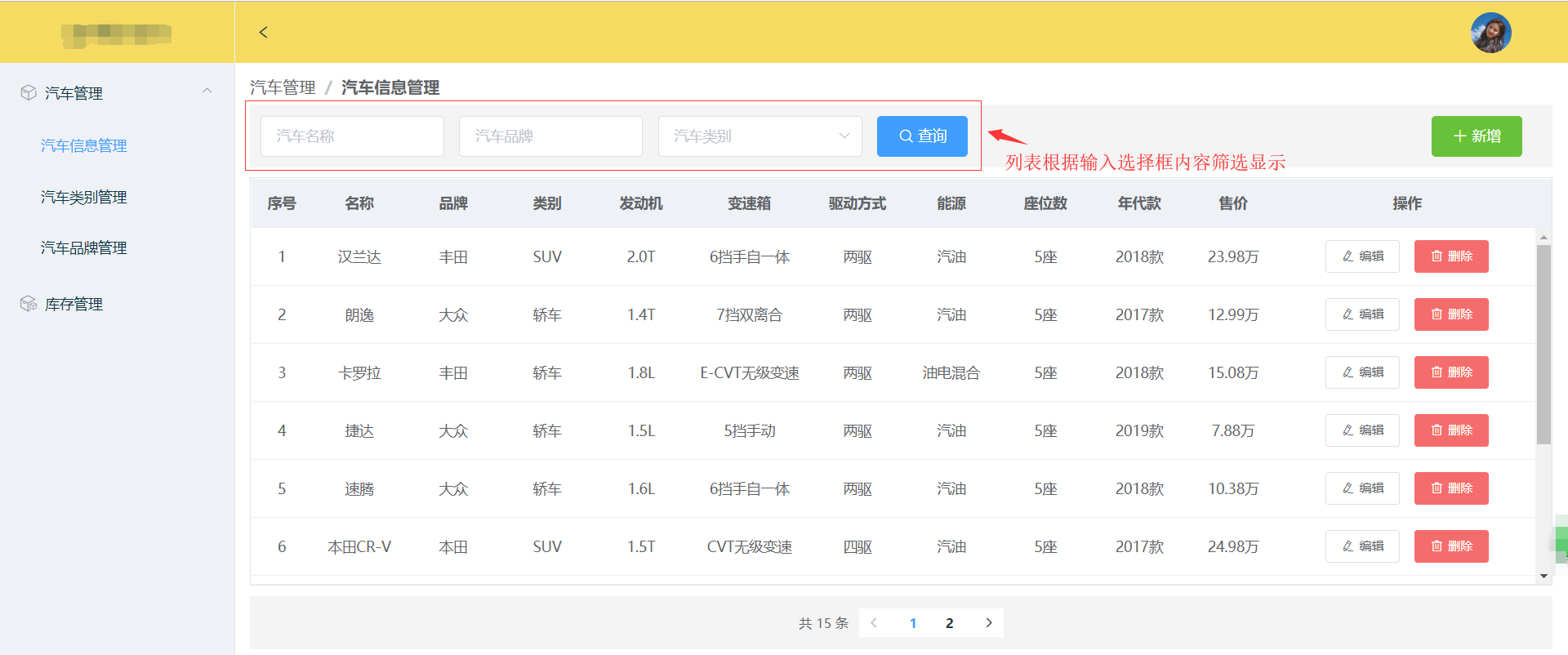1568x655 pixels.
Task: Click the 10.38万 price cell
Action: click(x=1233, y=489)
